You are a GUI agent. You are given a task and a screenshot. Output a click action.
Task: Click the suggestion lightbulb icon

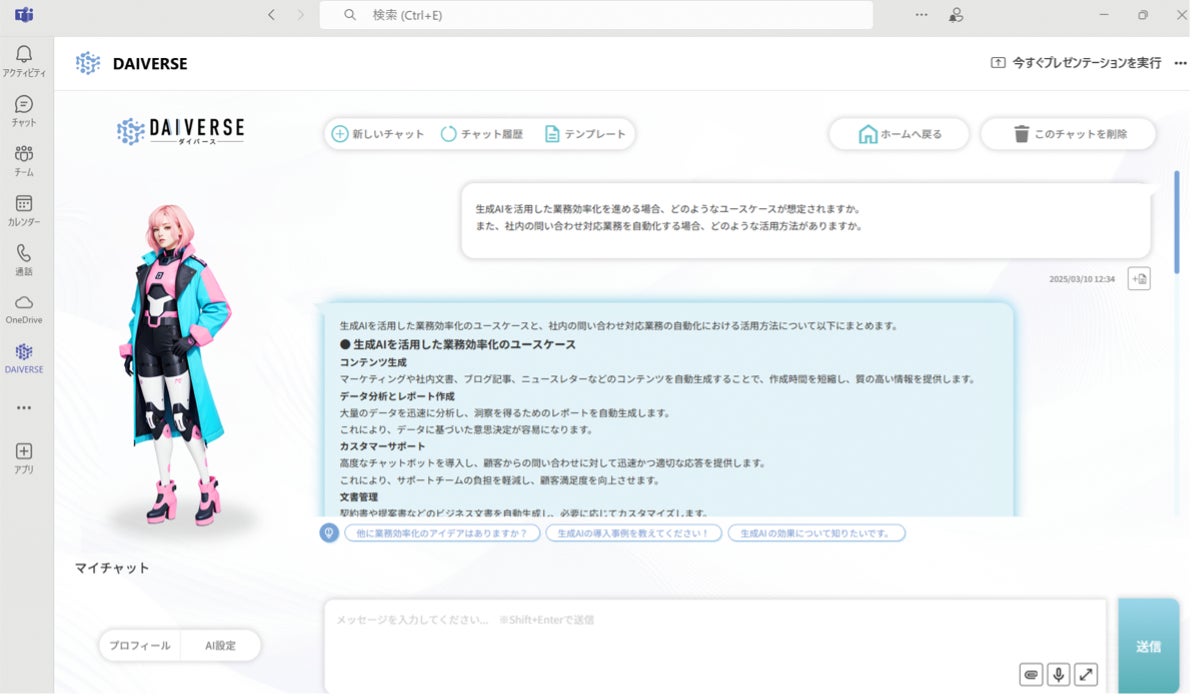click(329, 533)
